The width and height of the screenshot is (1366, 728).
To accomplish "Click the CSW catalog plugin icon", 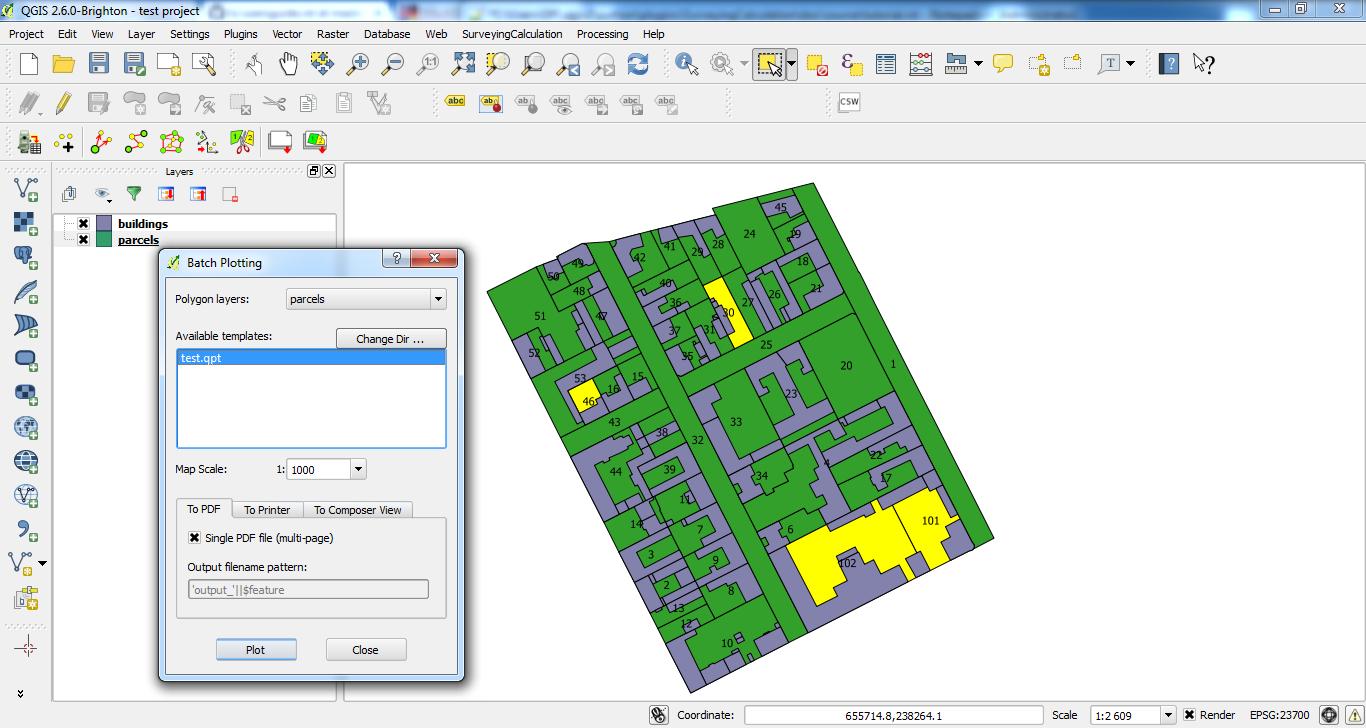I will 849,102.
